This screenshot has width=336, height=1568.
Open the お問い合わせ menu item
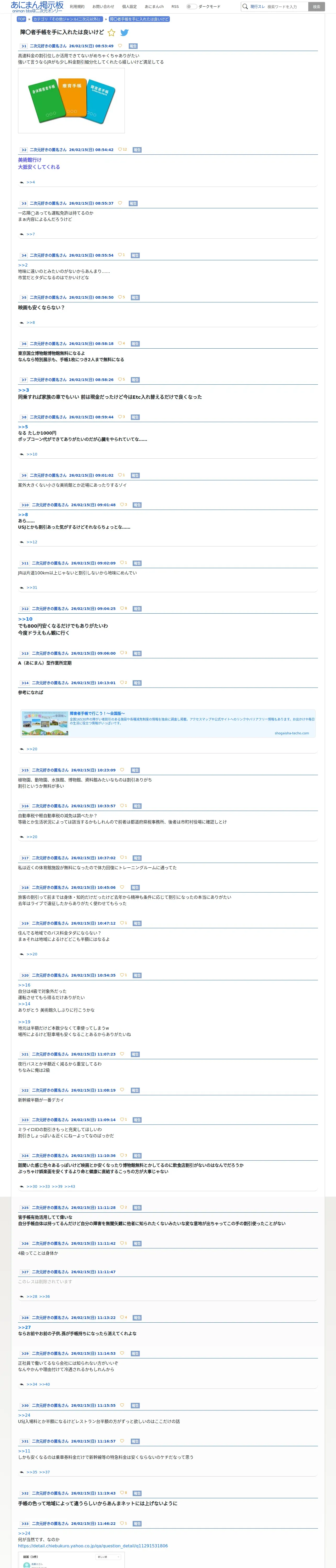click(103, 7)
